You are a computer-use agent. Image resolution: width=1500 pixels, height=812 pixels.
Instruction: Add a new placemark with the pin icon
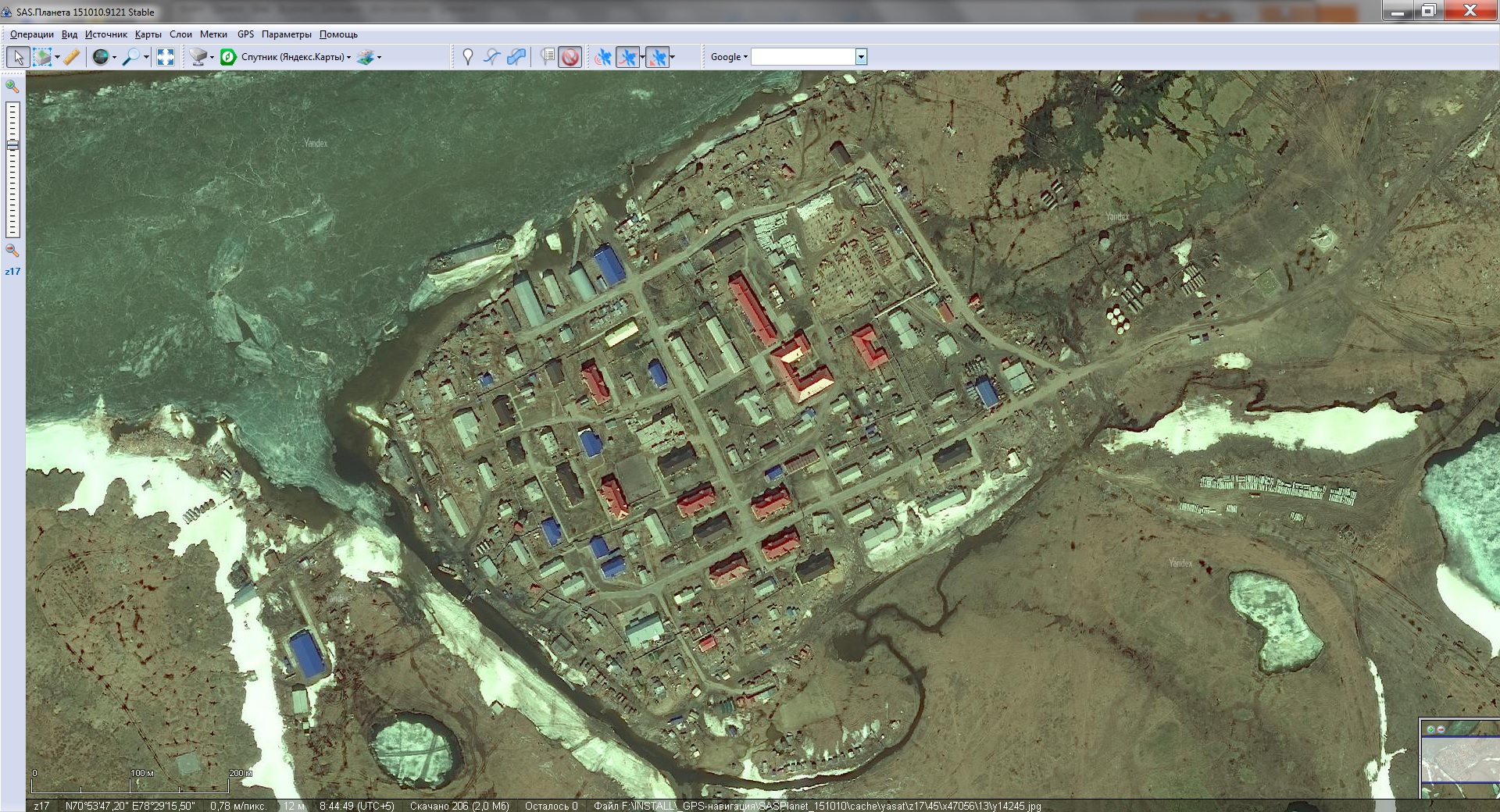tap(467, 57)
